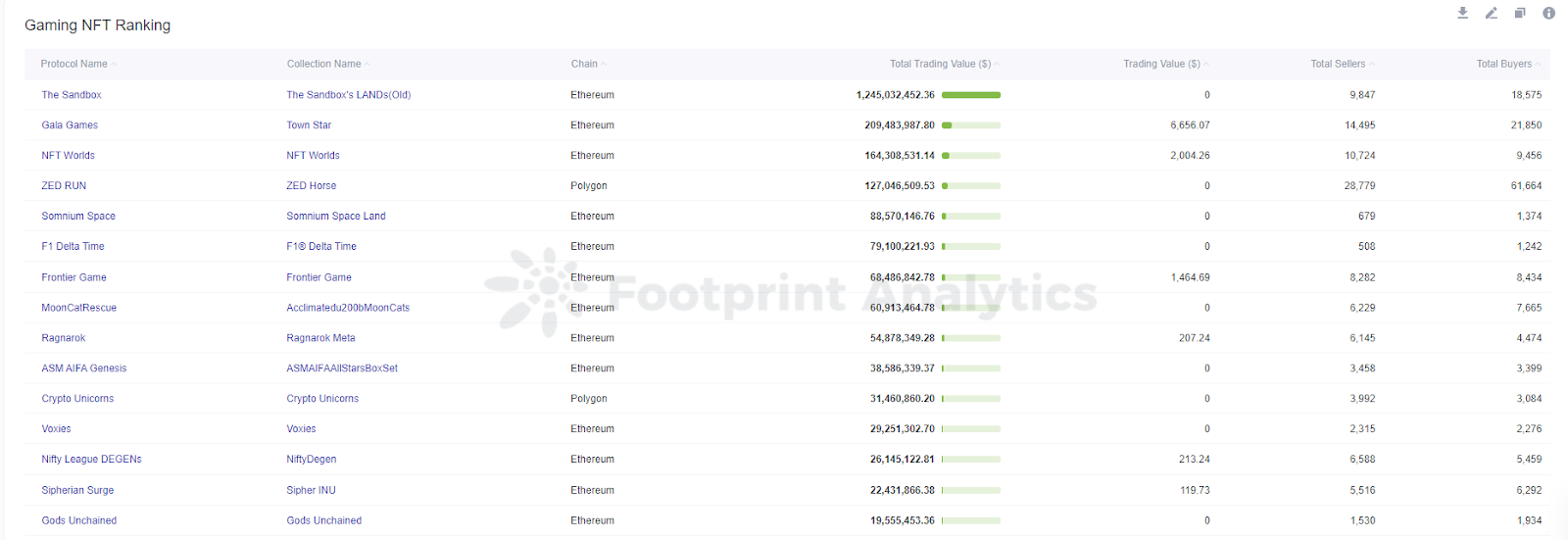Screen dimensions: 1568x540
Task: Open ZED RUN protocol link
Action: [x=64, y=186]
